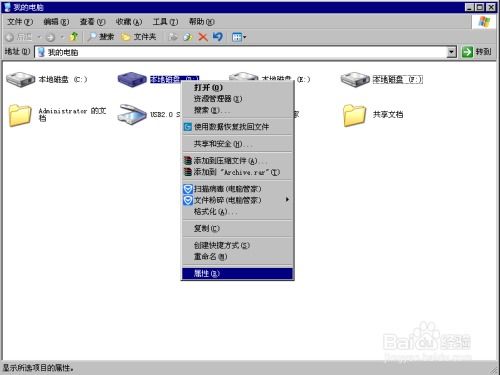Screen dimensions: 500x375
Task: Open the Views dropdown in toolbar
Action: click(x=239, y=37)
